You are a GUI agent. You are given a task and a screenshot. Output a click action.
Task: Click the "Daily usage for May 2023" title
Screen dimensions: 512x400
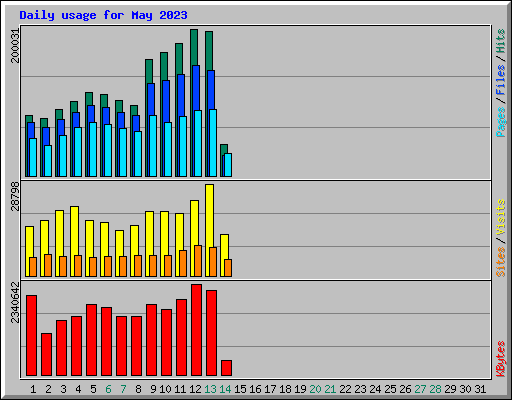[103, 15]
